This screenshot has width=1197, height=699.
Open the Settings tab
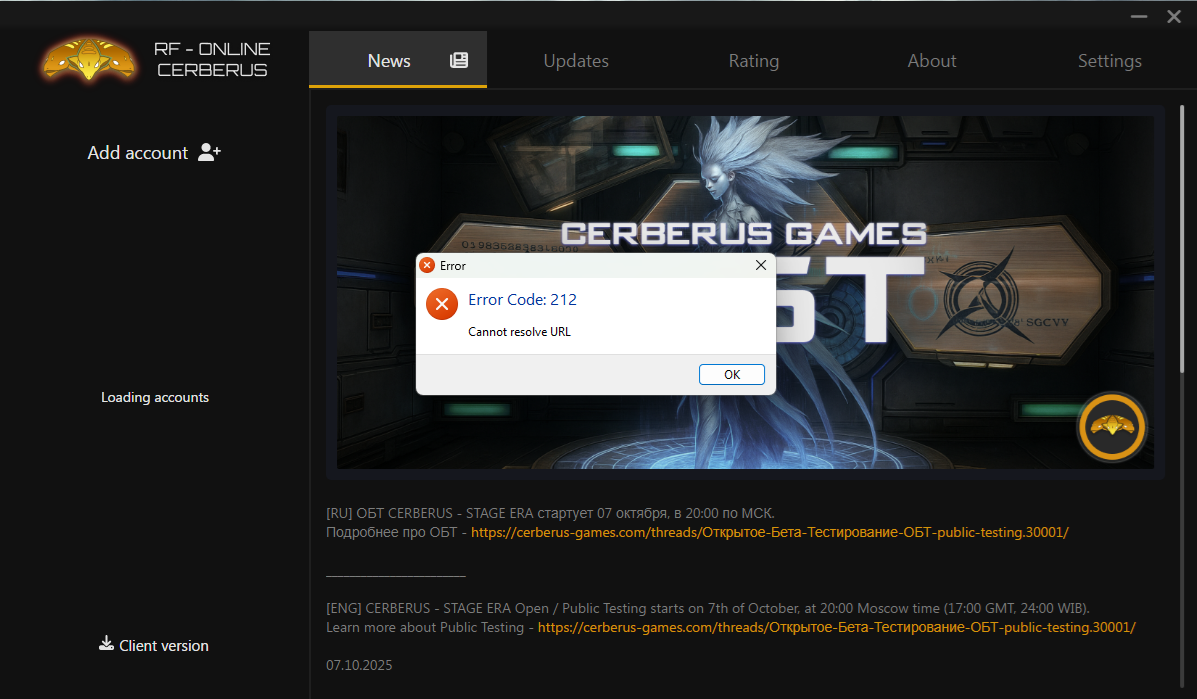click(1109, 61)
